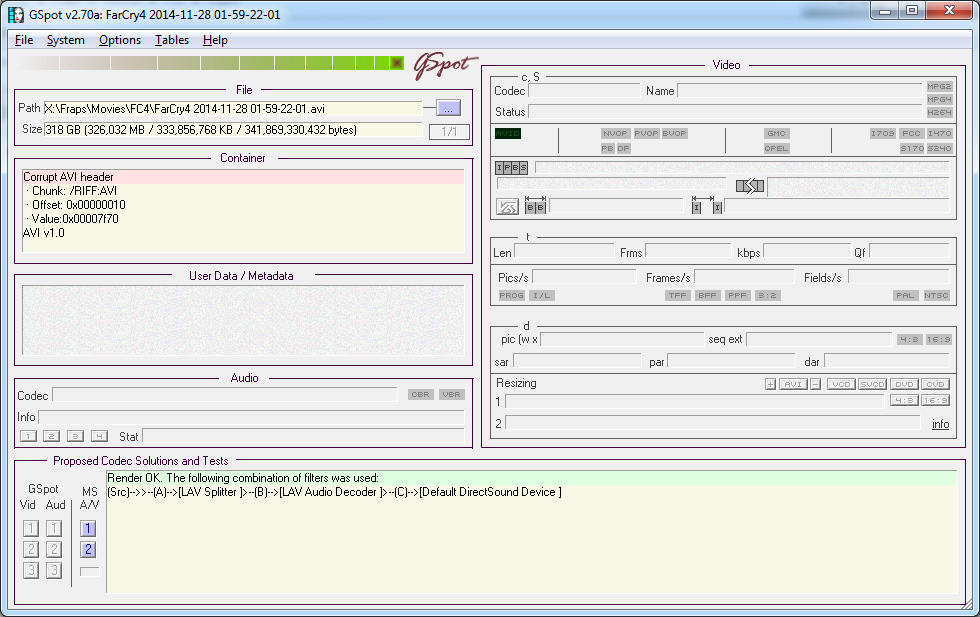980x617 pixels.
Task: Click the AVID indicator badge
Action: 508,133
